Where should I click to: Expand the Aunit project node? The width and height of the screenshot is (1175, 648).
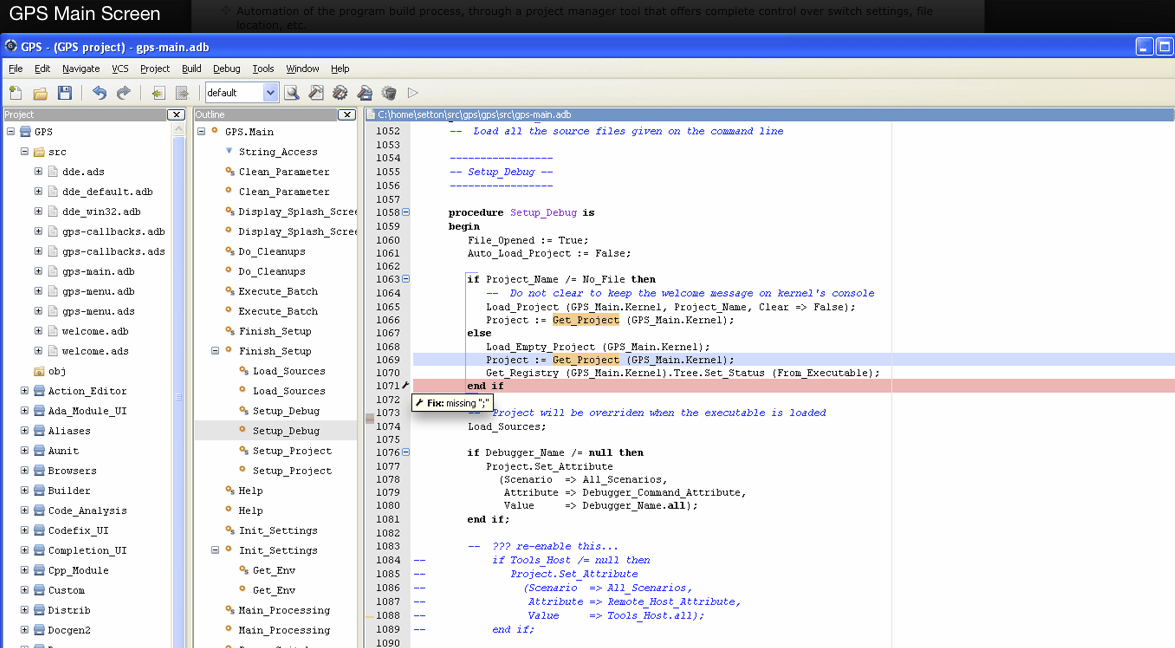(23, 450)
